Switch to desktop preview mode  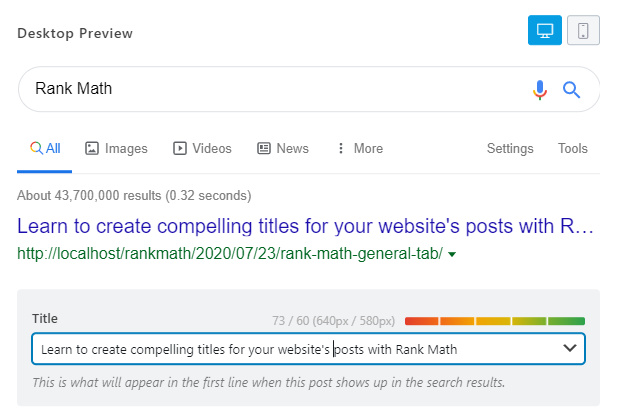[x=545, y=31]
